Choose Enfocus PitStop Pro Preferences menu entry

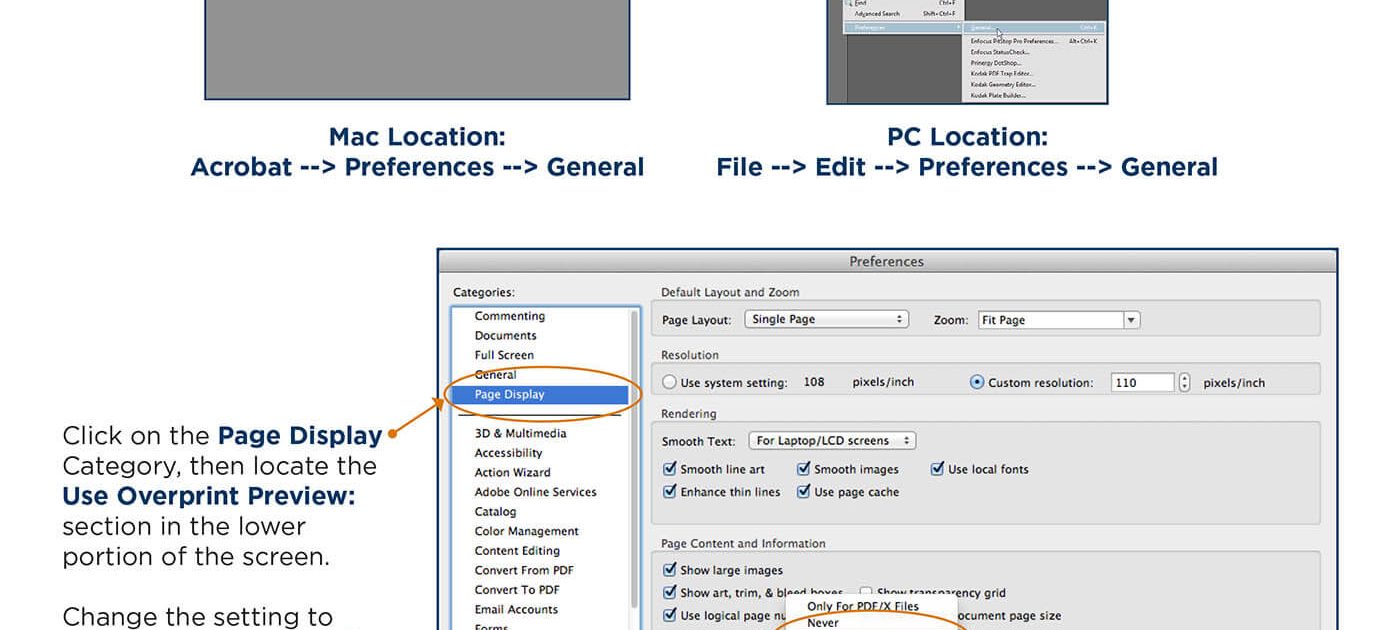pyautogui.click(x=1034, y=41)
